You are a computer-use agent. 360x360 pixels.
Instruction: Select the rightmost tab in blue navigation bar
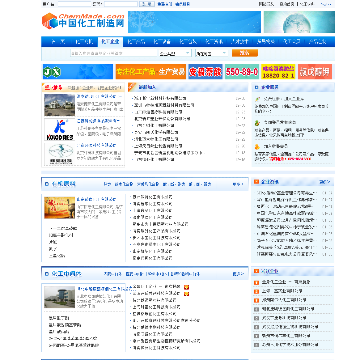pos(317,42)
